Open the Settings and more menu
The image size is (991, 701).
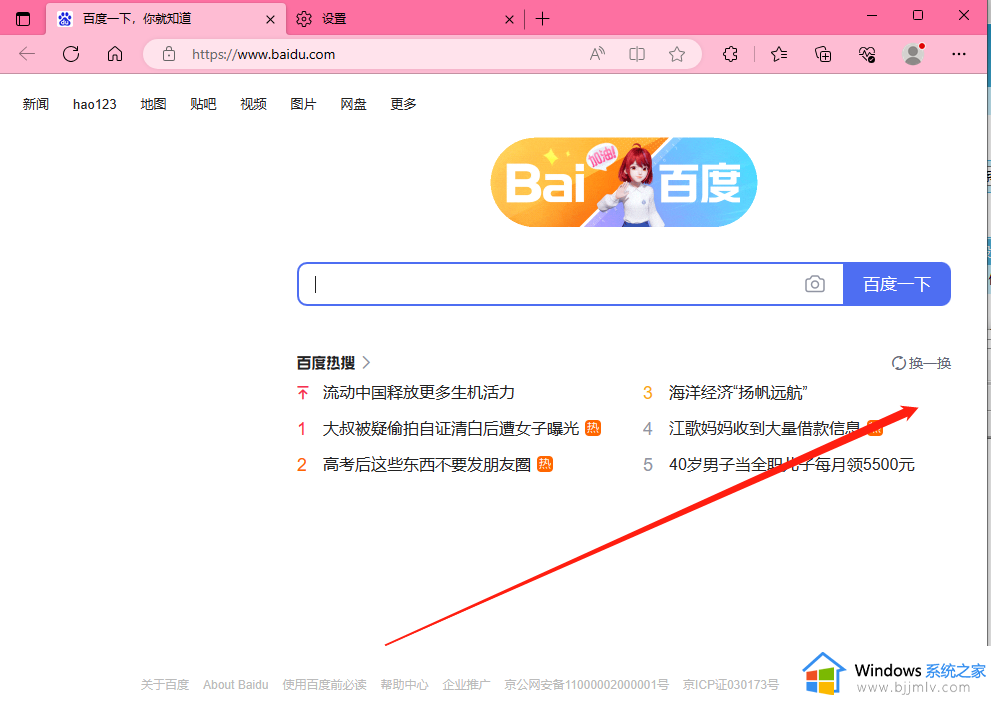(x=959, y=54)
